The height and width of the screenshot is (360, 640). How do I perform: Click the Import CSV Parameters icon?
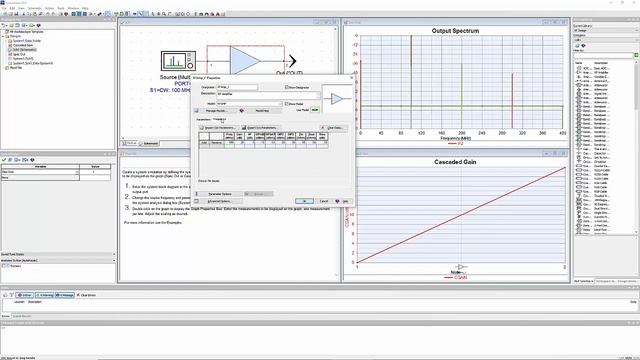click(201, 128)
